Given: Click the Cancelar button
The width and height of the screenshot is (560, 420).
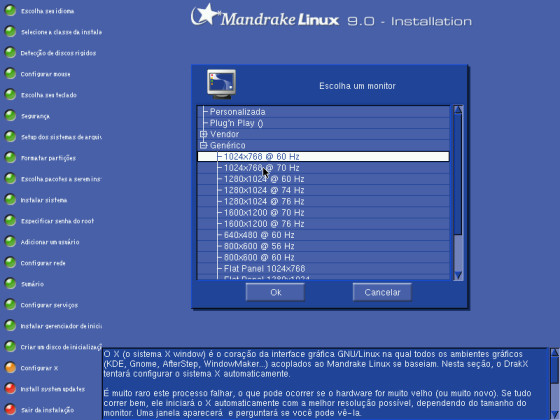Looking at the screenshot, I should 382,292.
